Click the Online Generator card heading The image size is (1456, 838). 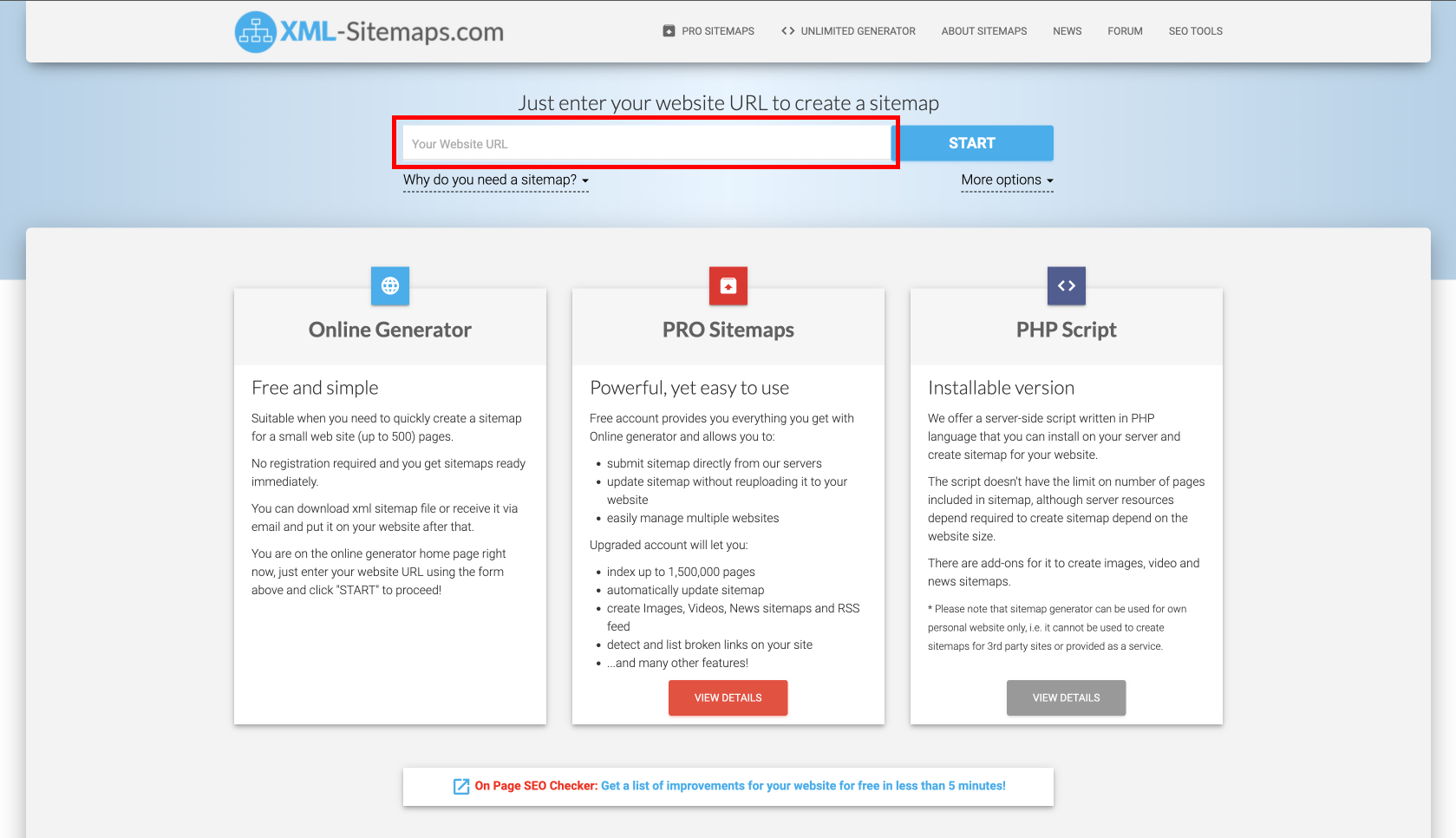[x=390, y=331]
